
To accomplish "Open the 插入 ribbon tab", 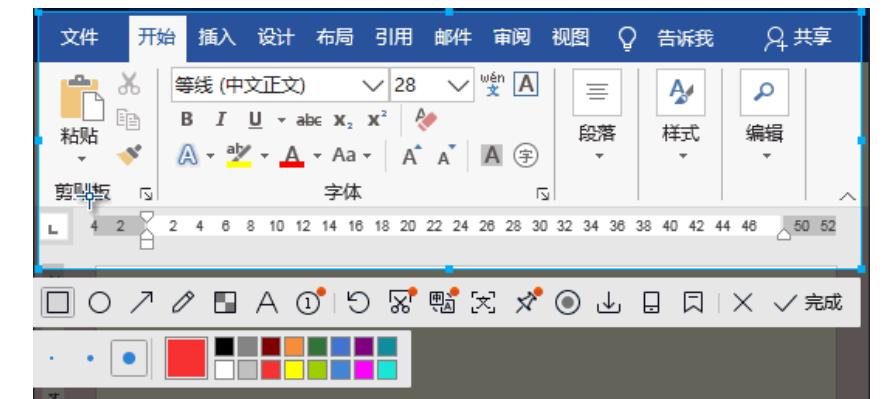I will click(x=217, y=38).
